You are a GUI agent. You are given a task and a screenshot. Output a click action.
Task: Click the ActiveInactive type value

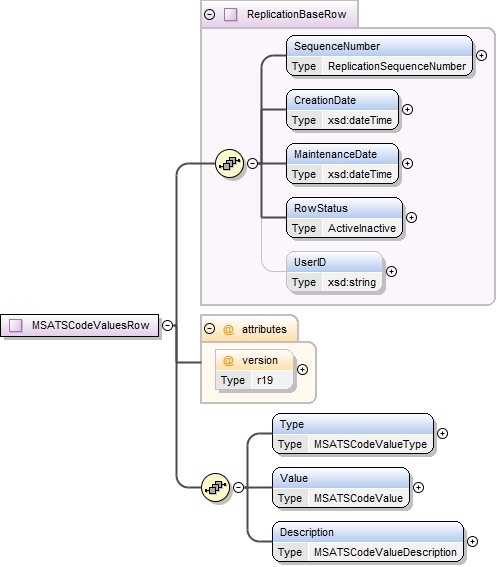click(x=362, y=228)
